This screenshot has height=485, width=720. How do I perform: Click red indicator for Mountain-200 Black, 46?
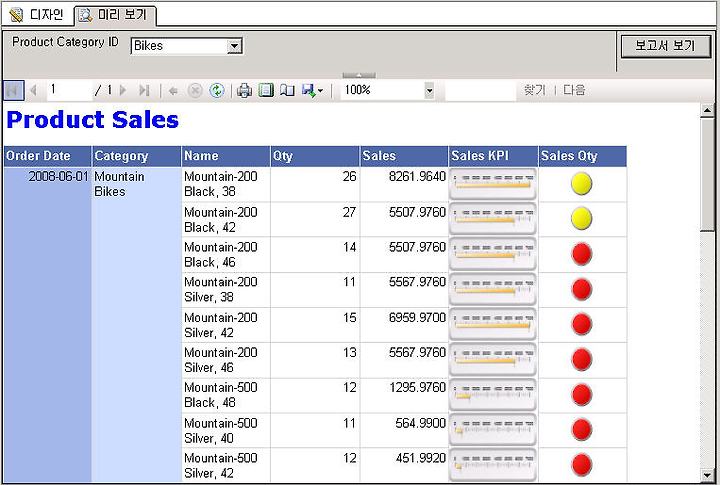pos(581,254)
